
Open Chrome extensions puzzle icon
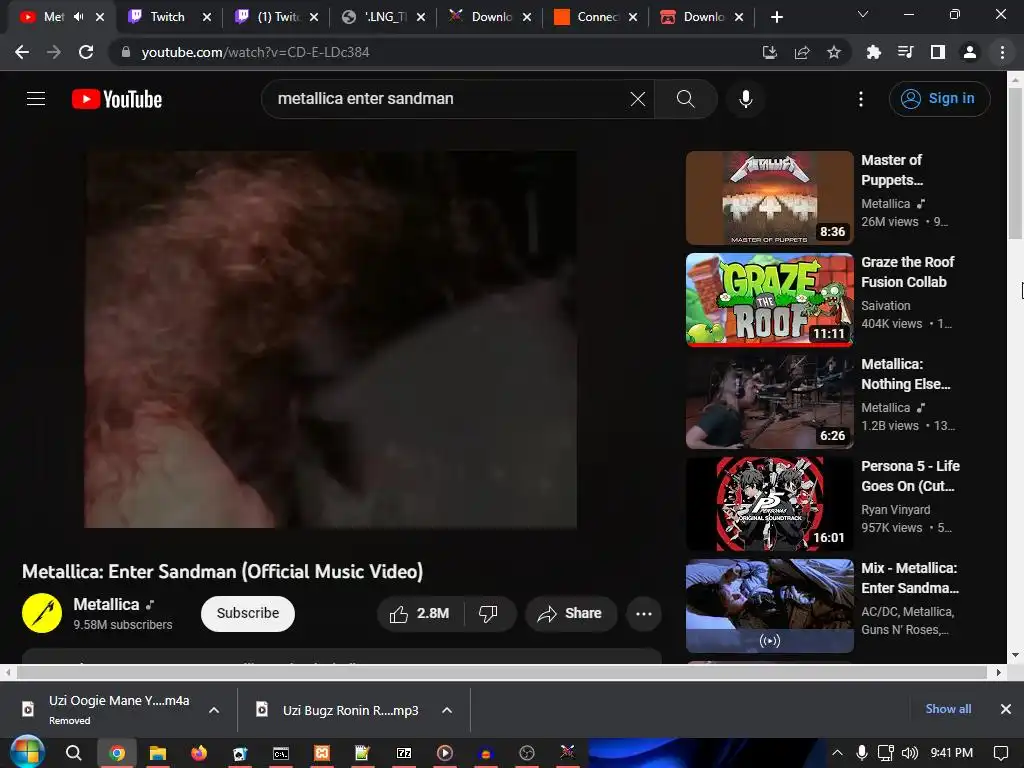pos(873,52)
